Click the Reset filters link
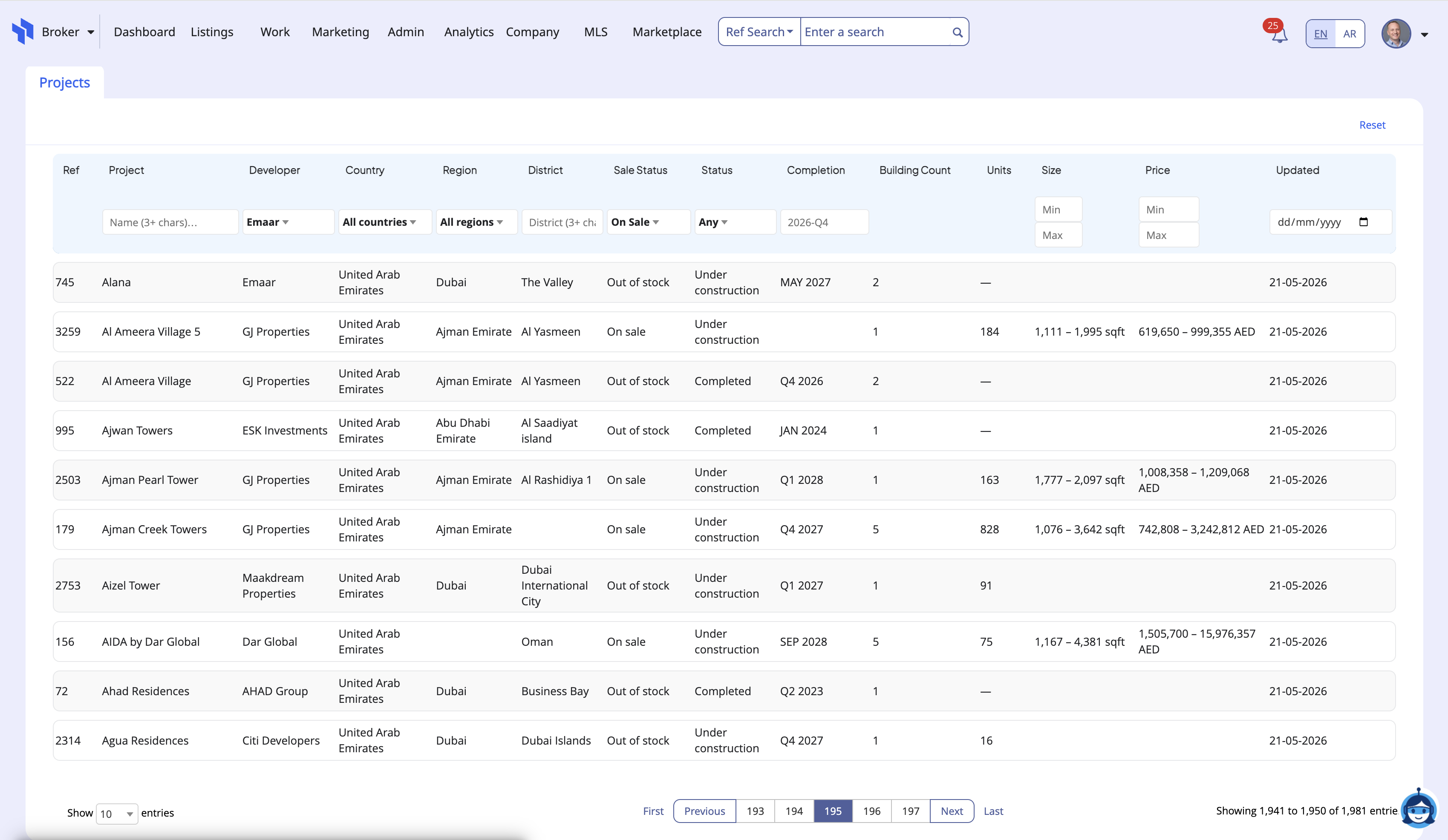Screen dimensions: 1448x840 point(1372,125)
